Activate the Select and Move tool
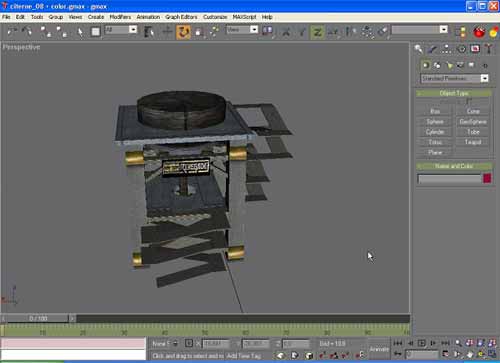Viewport: 500px width, 363px height. [x=167, y=32]
